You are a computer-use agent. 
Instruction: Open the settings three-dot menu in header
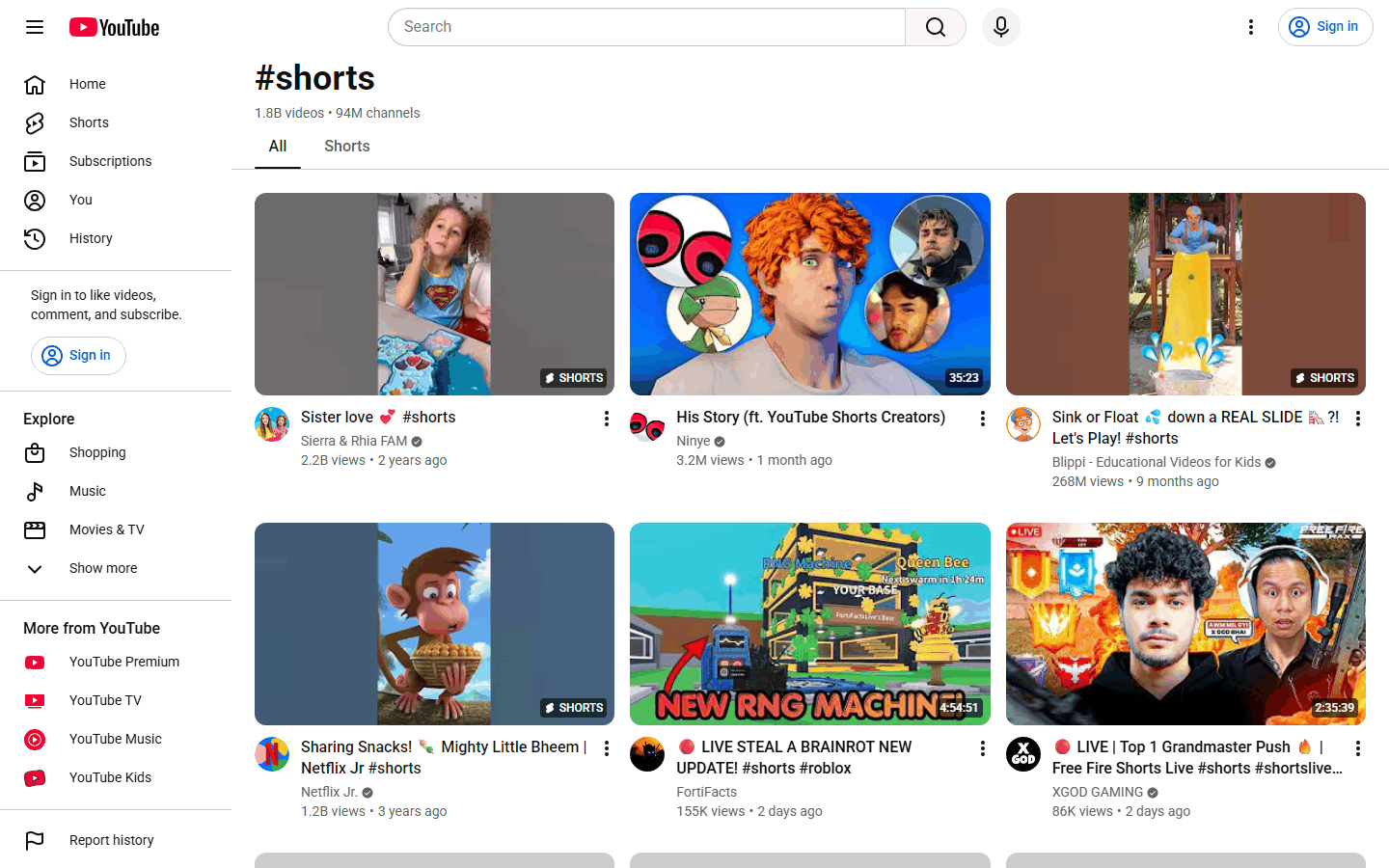click(x=1251, y=27)
